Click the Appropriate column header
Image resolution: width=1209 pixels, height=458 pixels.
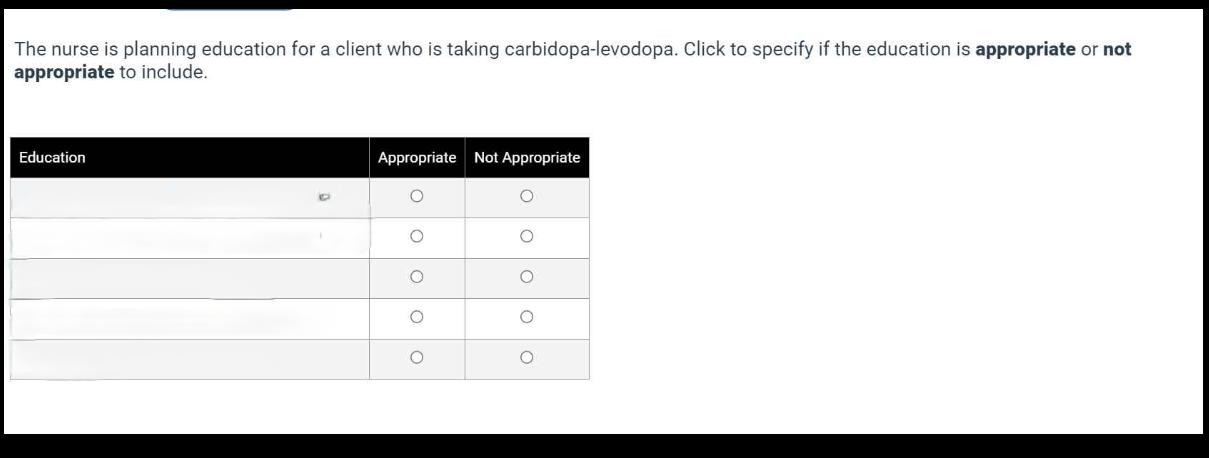click(417, 157)
